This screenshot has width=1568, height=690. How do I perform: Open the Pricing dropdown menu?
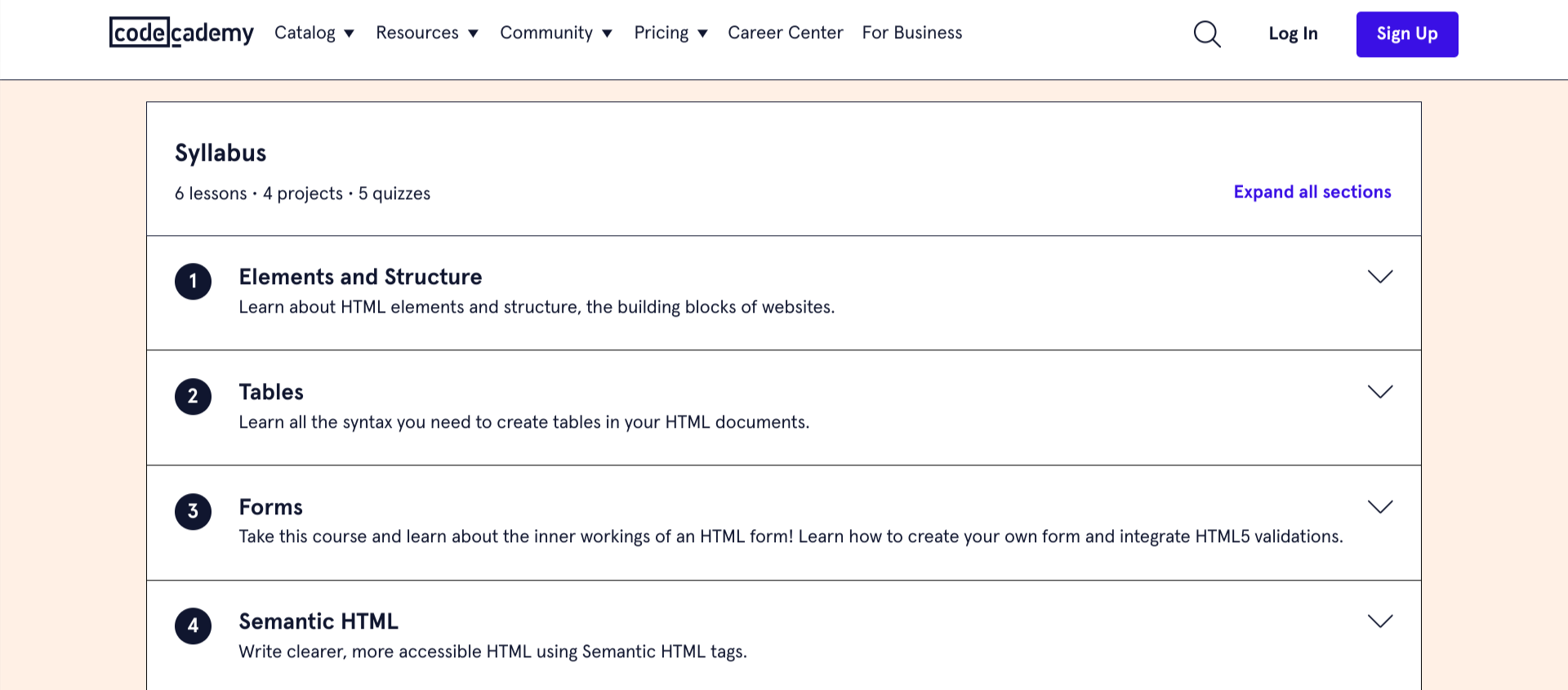point(670,33)
